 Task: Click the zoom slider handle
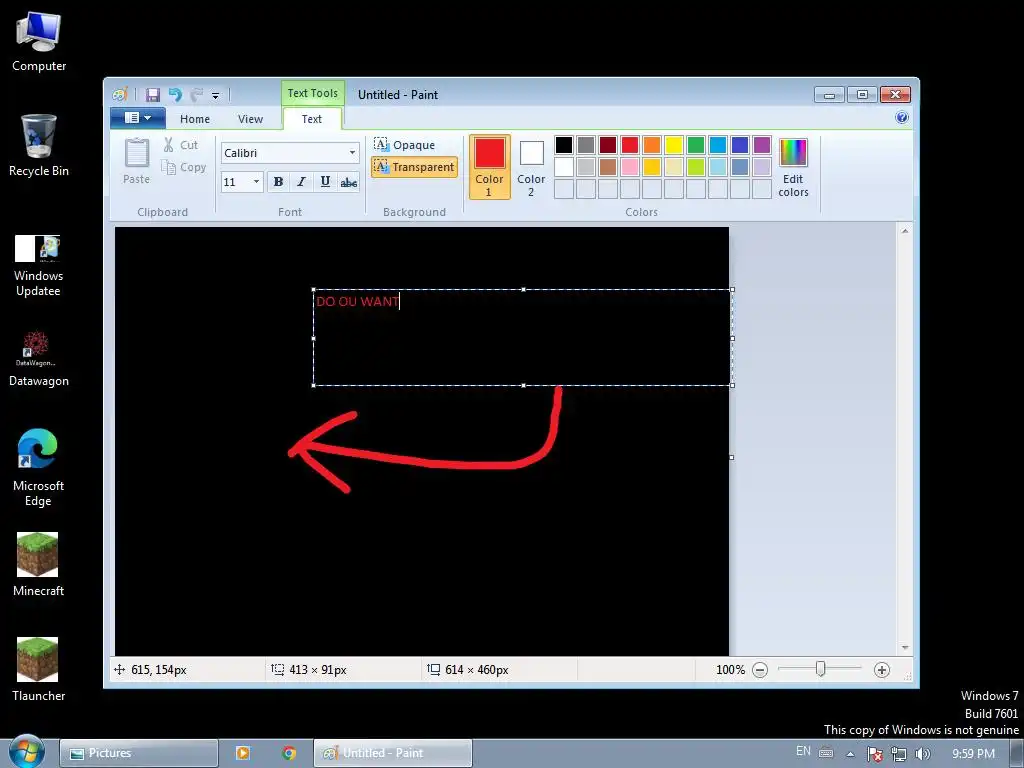[x=820, y=669]
